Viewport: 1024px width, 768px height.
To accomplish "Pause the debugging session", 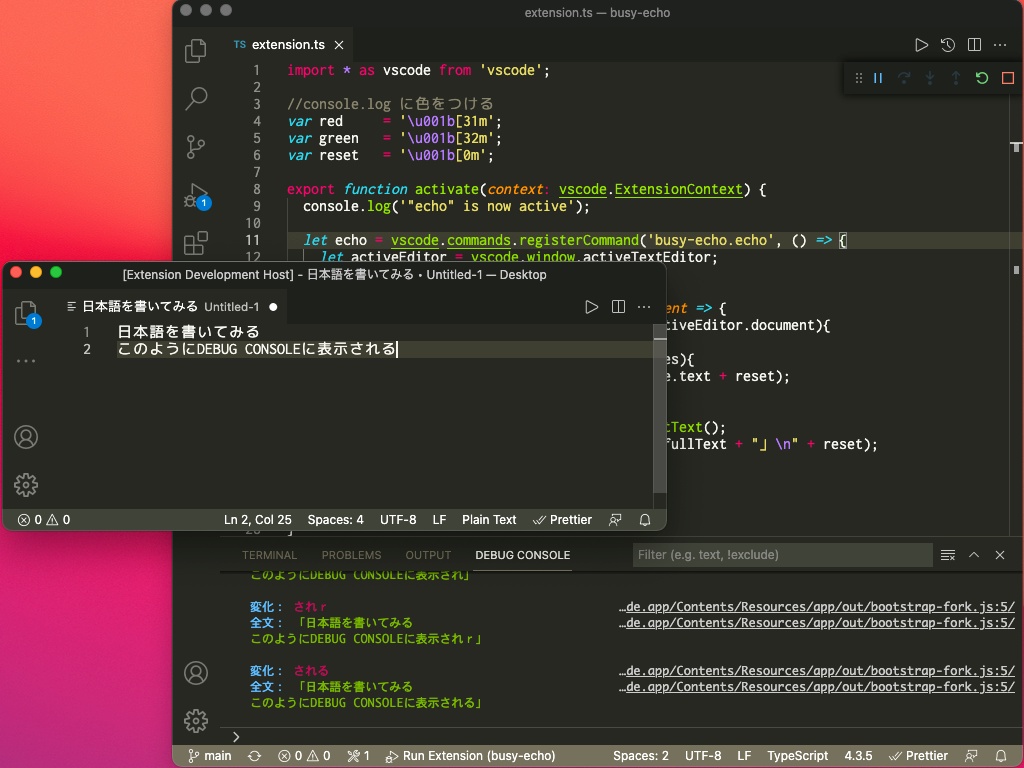I will (878, 78).
